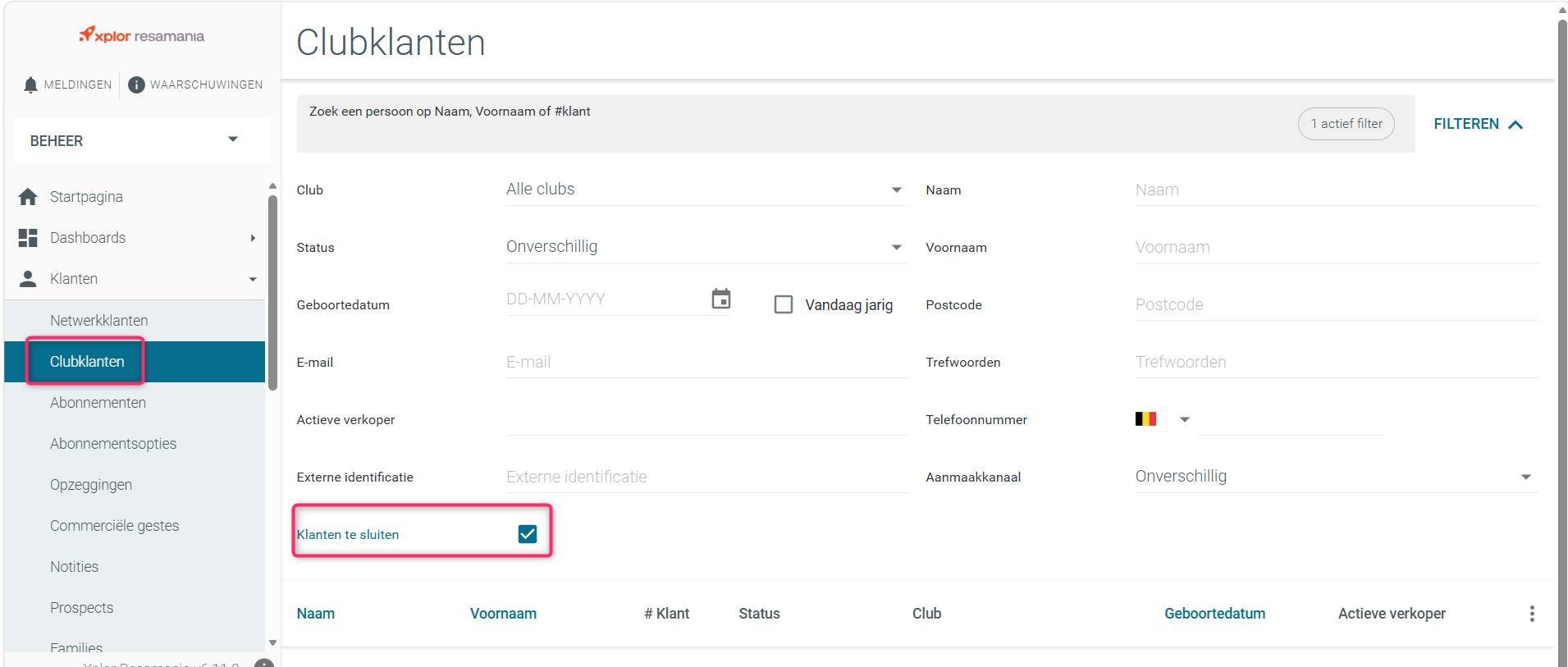1568x667 pixels.
Task: Open Commerciële gestes menu item
Action: 114,526
